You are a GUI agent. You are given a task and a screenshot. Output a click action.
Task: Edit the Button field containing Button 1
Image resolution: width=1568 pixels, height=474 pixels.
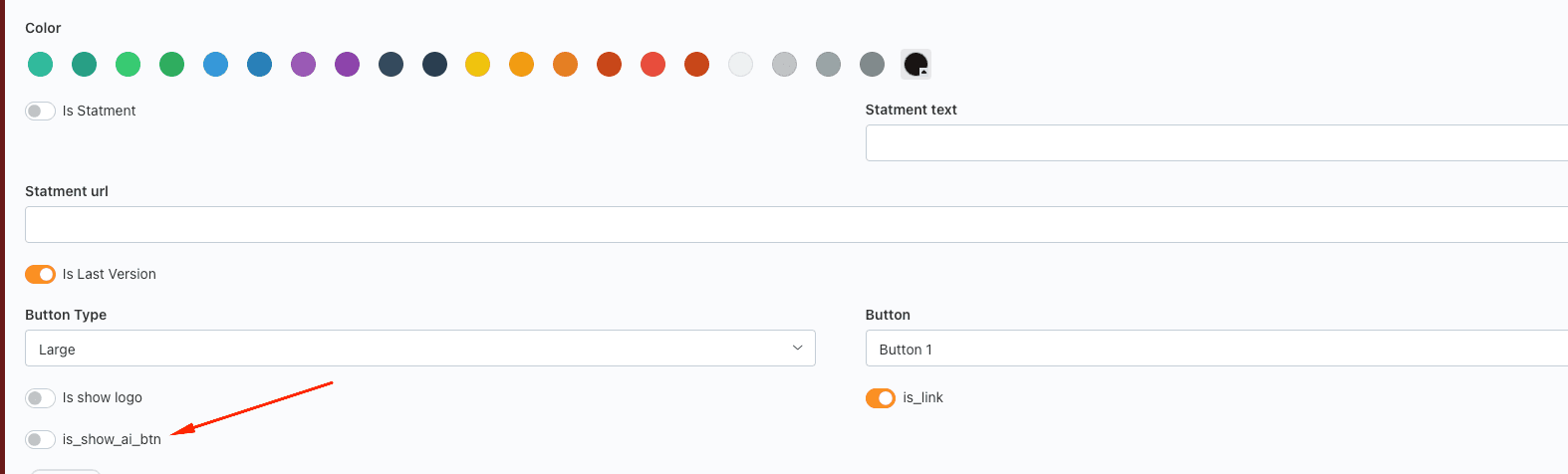(x=1216, y=349)
